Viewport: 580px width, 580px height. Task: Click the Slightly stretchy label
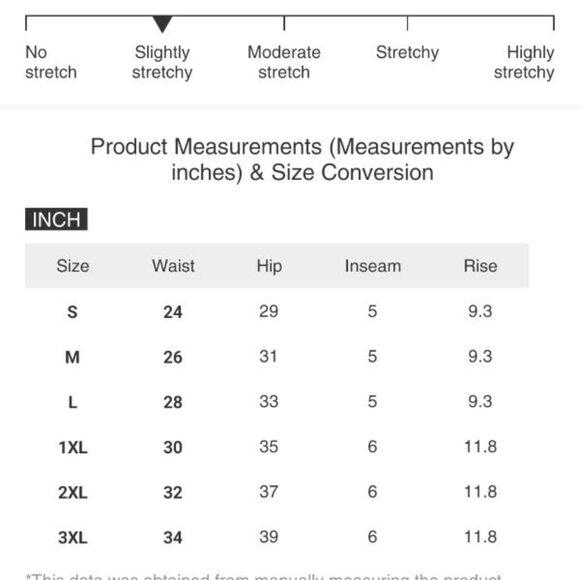pyautogui.click(x=162, y=62)
